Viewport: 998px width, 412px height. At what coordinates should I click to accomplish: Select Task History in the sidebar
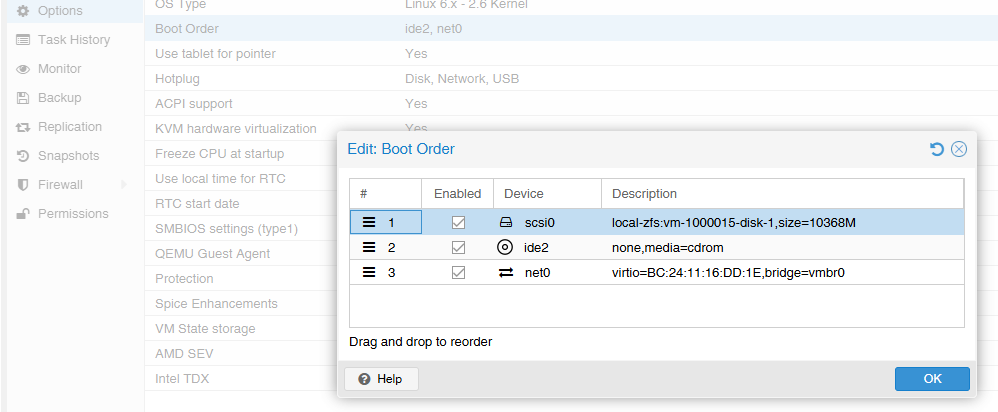click(72, 39)
